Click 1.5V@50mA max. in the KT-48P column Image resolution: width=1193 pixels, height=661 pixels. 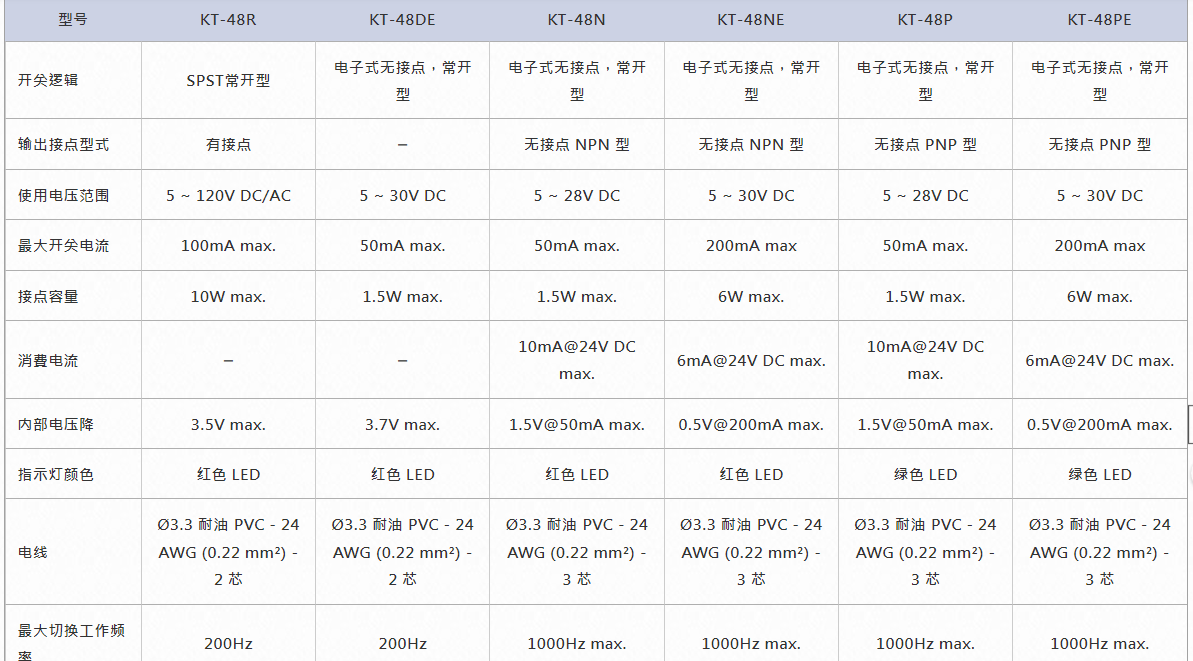[x=925, y=424]
